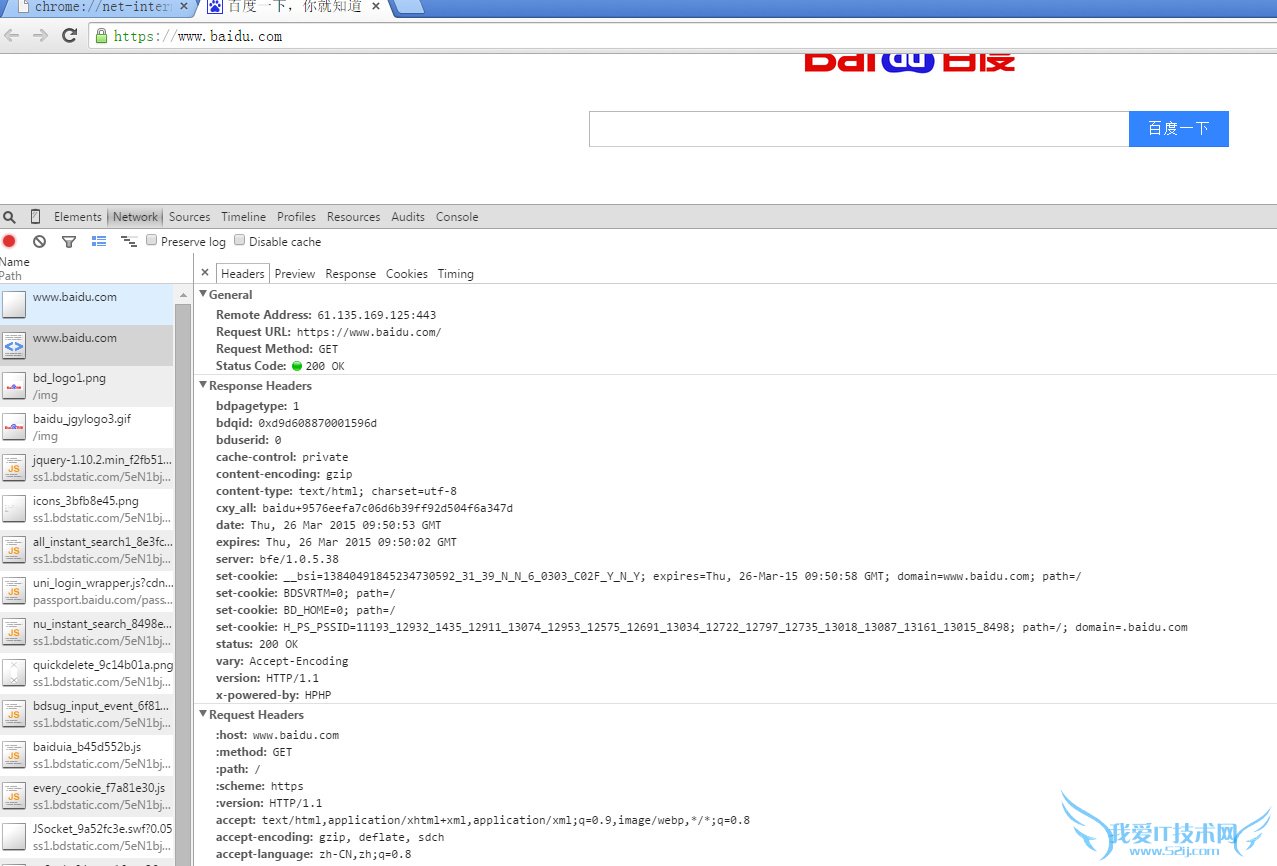Collapse the General headers section
This screenshot has width=1277, height=866.
[204, 294]
